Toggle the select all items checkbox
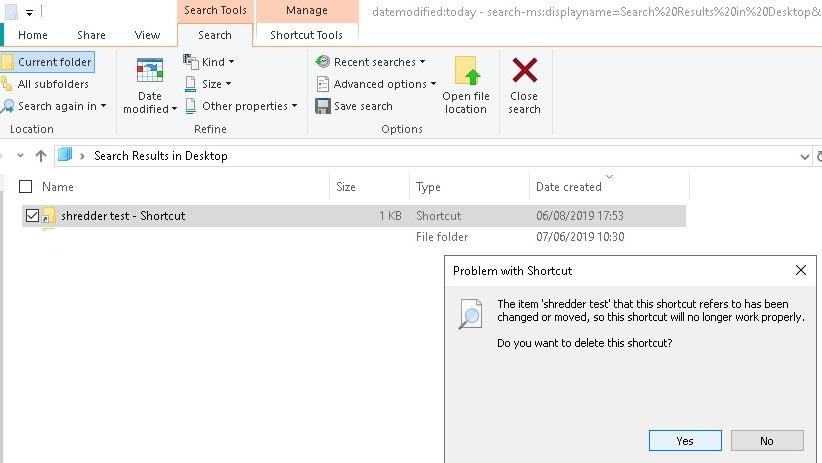Viewport: 822px width, 463px height. coord(26,187)
